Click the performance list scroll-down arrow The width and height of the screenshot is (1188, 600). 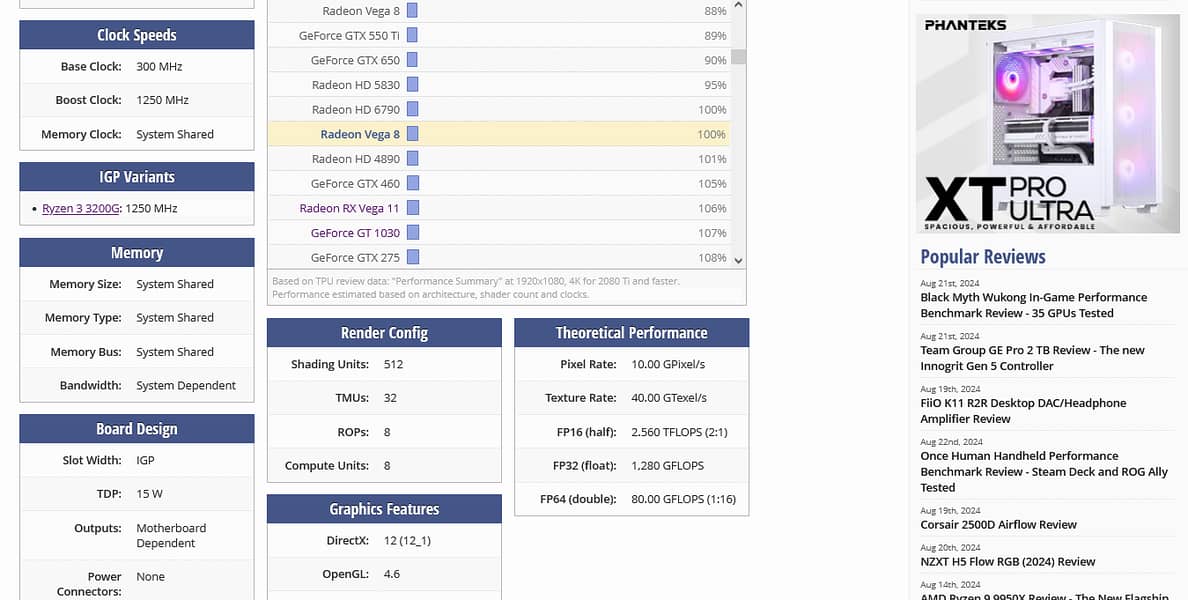(738, 261)
